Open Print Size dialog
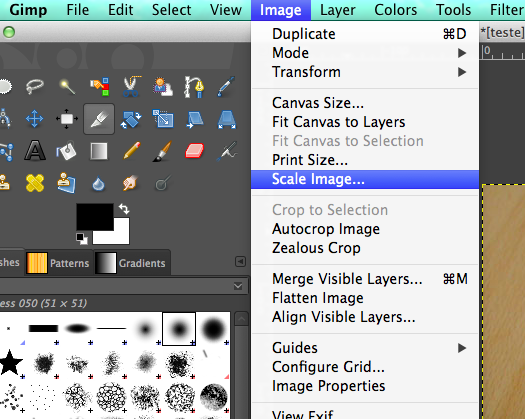This screenshot has height=419, width=525. (x=365, y=160)
